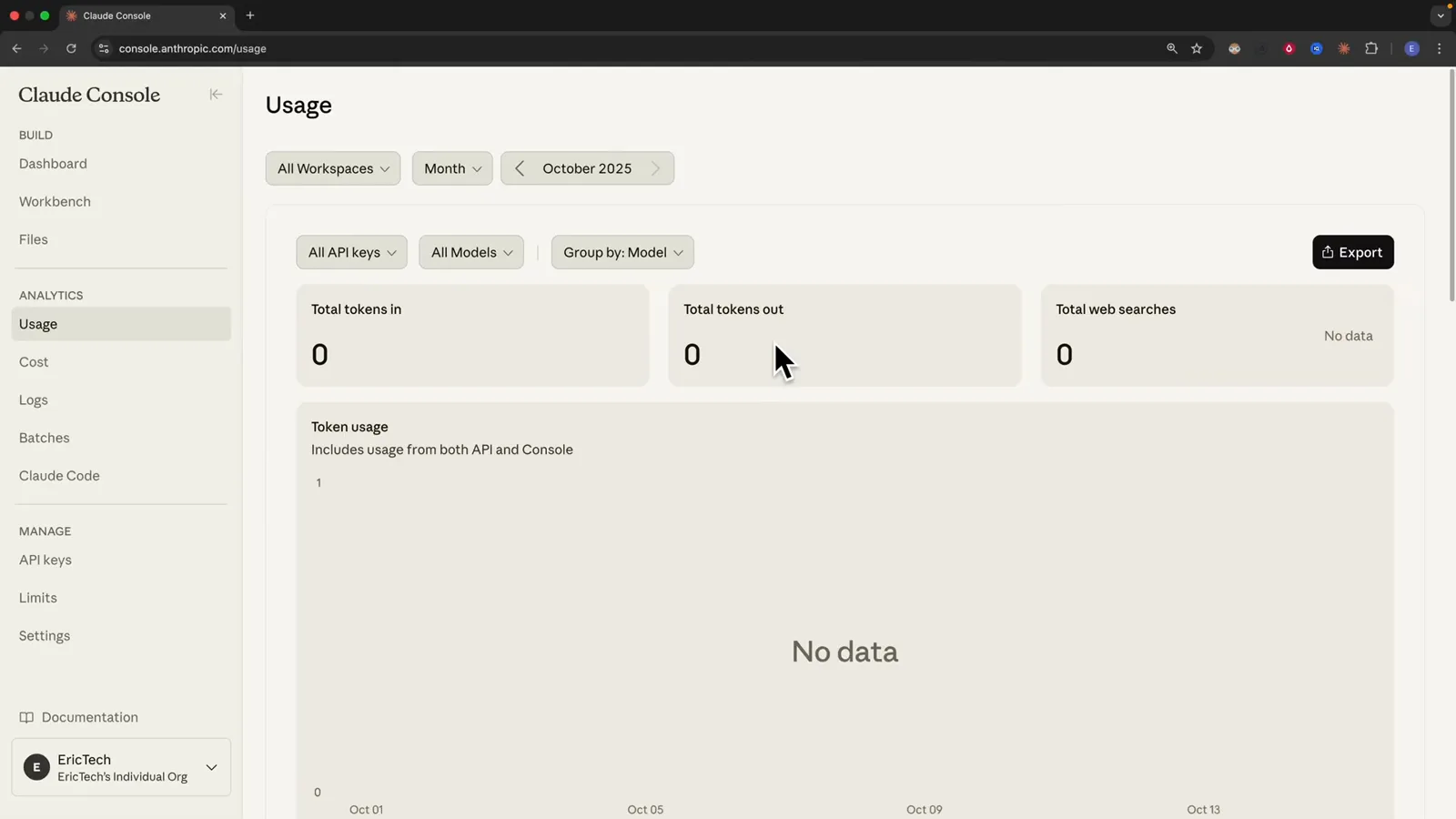
Task: Click the Oct 13 axis label
Action: pos(1203,809)
